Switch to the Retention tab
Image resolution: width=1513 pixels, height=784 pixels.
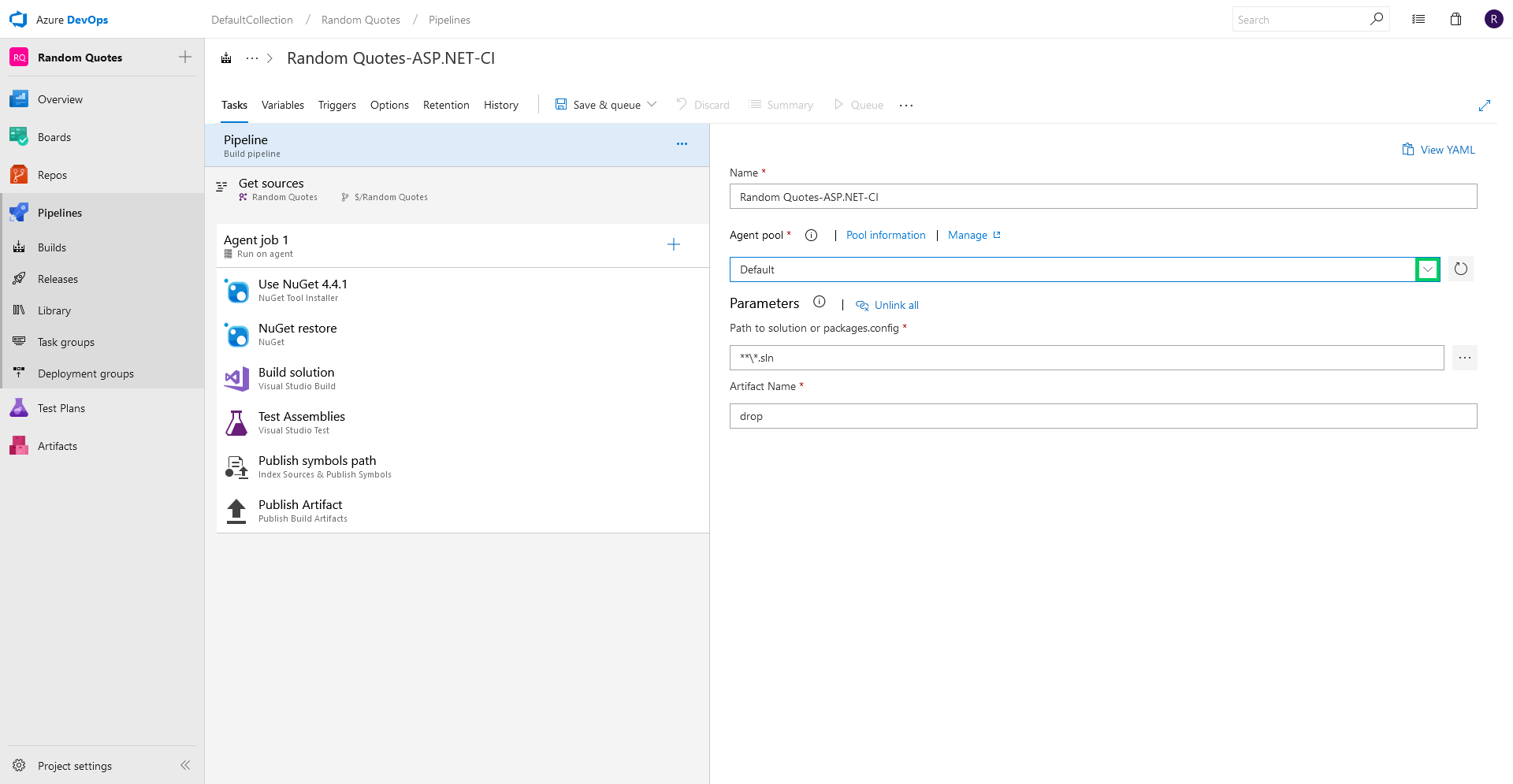446,105
